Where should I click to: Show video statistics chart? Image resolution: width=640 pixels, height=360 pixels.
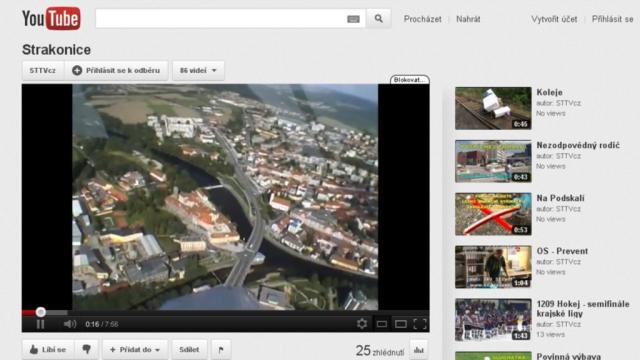(x=419, y=350)
